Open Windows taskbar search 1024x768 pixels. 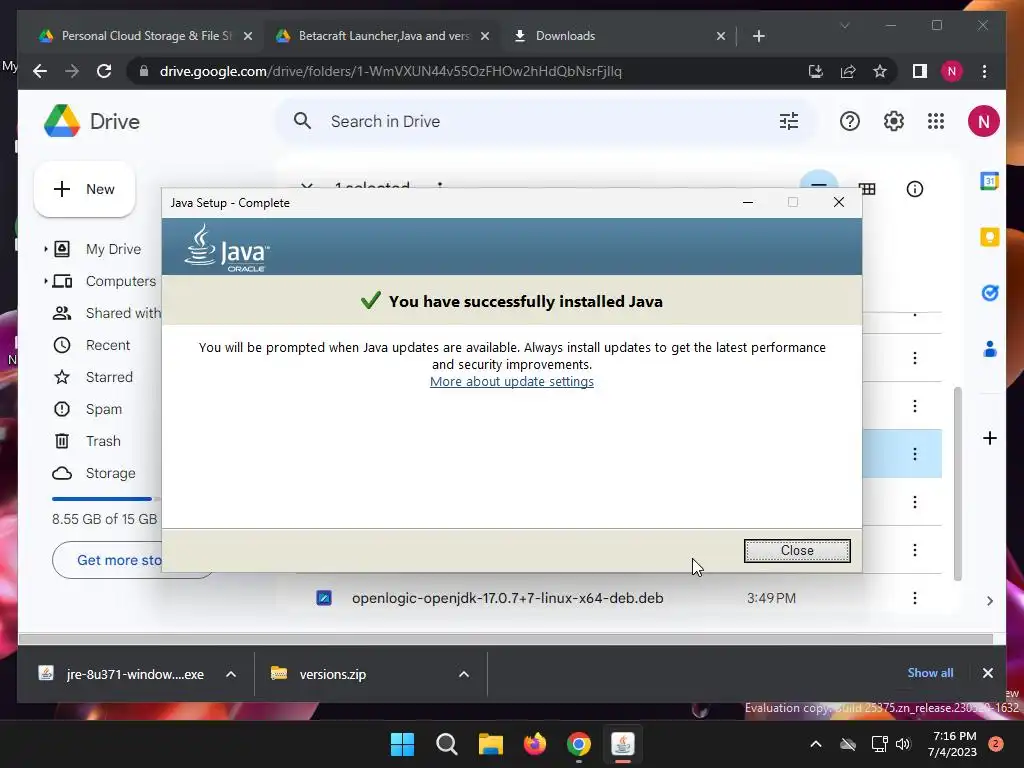pos(447,744)
